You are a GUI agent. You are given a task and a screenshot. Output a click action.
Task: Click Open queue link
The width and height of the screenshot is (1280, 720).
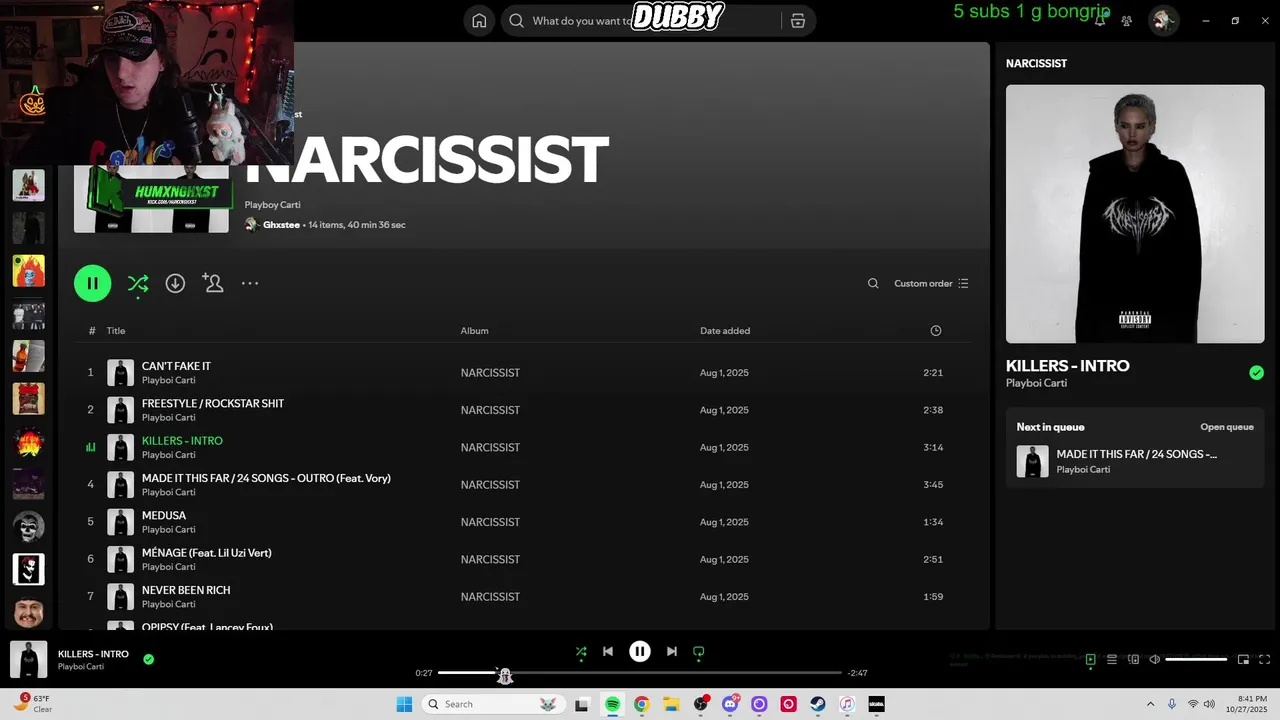(x=1227, y=427)
